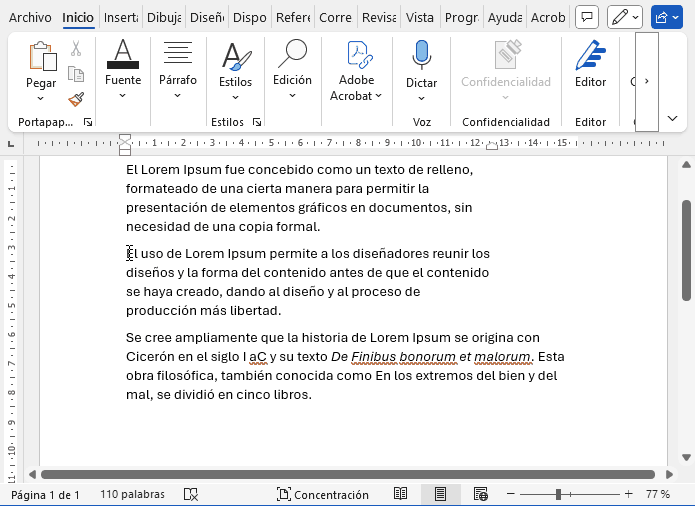Click the spelling check icon in status bar

[x=191, y=494]
